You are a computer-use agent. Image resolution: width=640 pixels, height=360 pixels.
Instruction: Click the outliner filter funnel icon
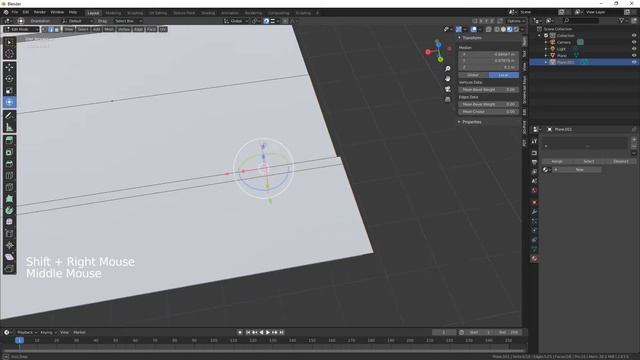[621, 20]
